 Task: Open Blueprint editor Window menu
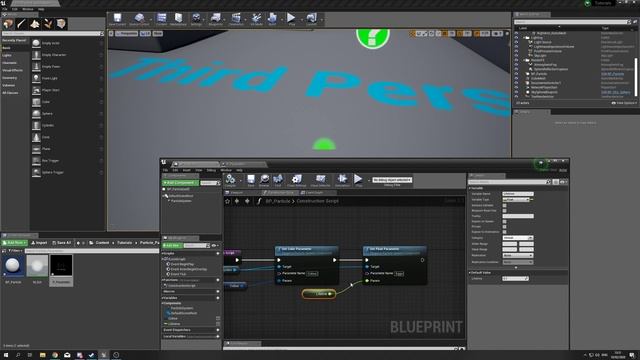[226, 170]
